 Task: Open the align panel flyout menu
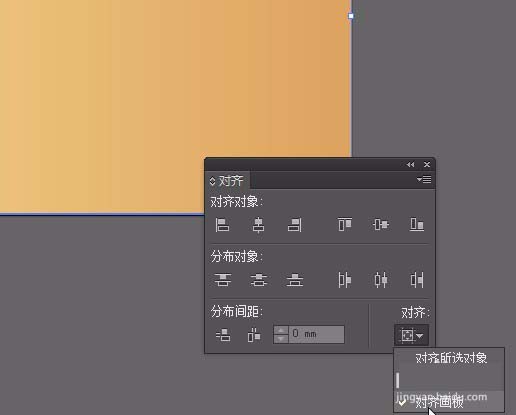tap(424, 180)
